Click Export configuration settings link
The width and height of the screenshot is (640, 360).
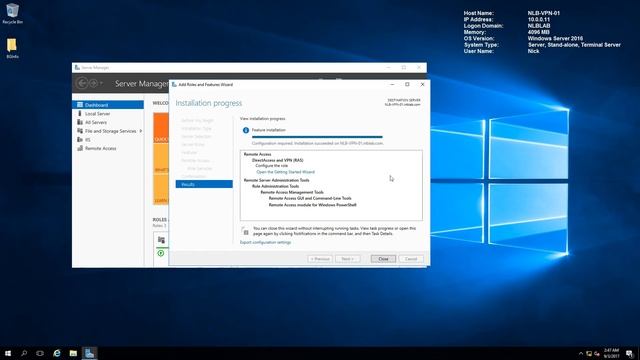click(x=265, y=242)
